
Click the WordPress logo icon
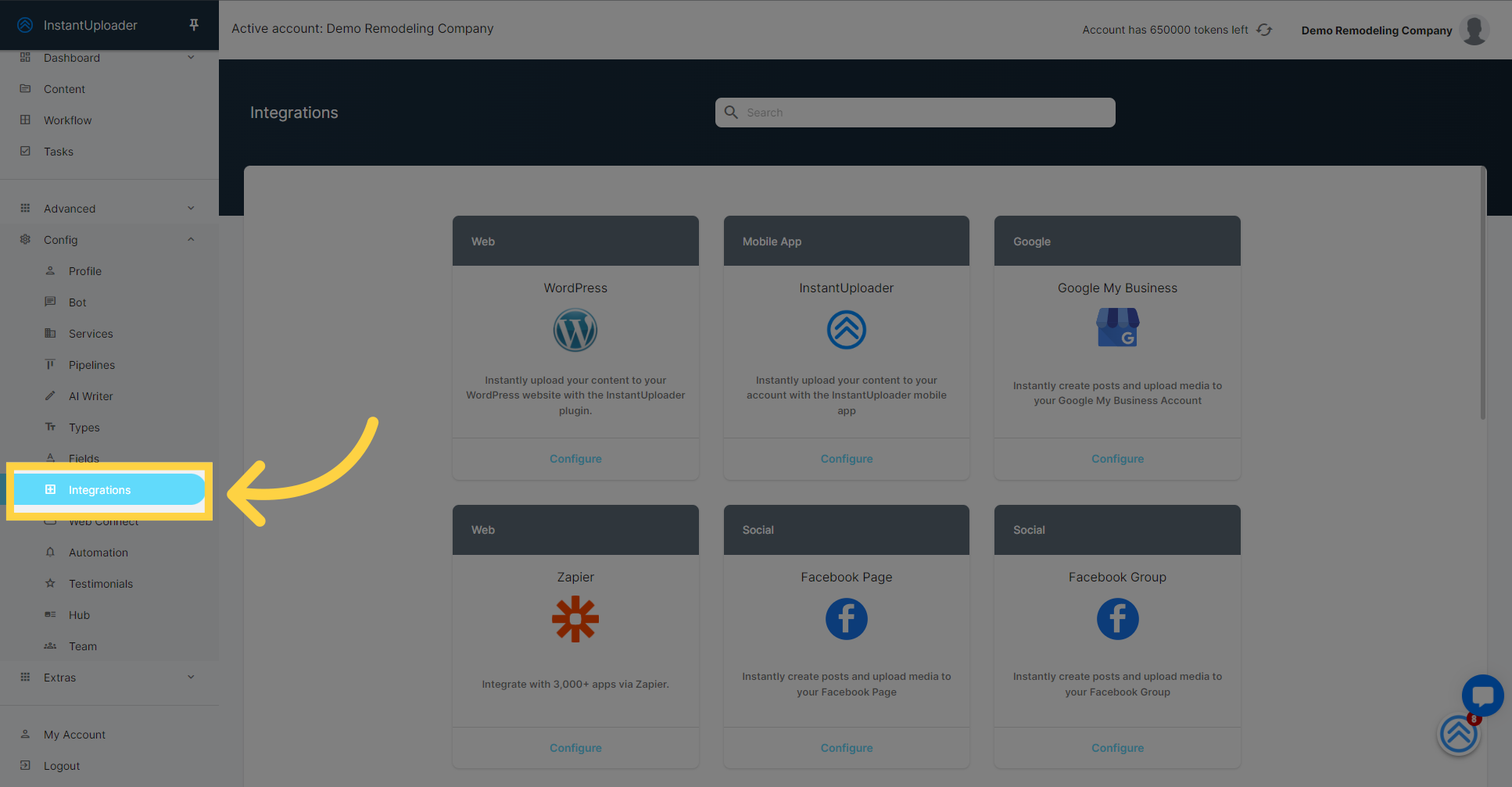point(575,330)
